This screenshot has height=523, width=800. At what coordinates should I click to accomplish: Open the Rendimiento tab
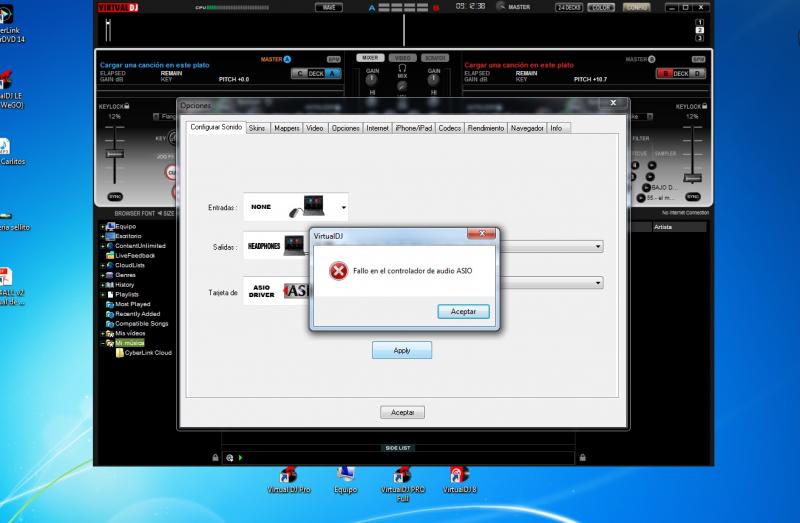click(x=486, y=128)
